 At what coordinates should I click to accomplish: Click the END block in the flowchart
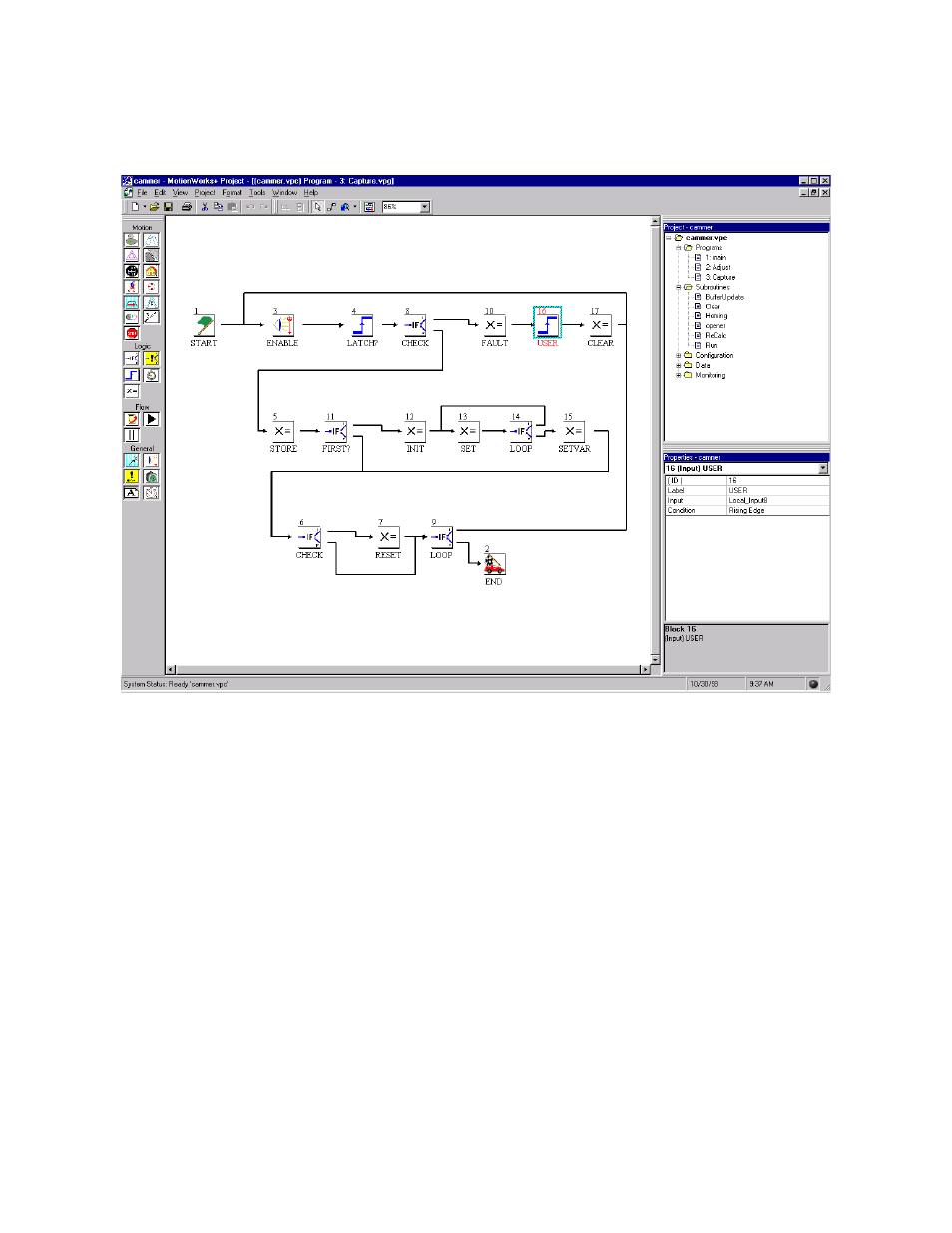494,565
